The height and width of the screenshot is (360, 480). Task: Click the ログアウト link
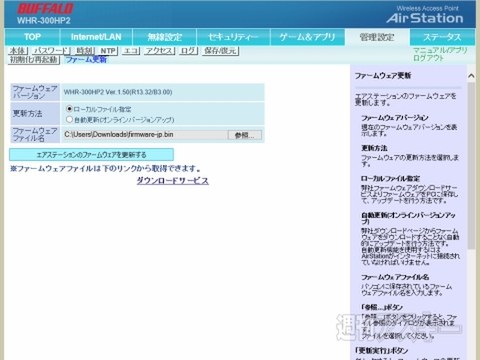pyautogui.click(x=428, y=58)
